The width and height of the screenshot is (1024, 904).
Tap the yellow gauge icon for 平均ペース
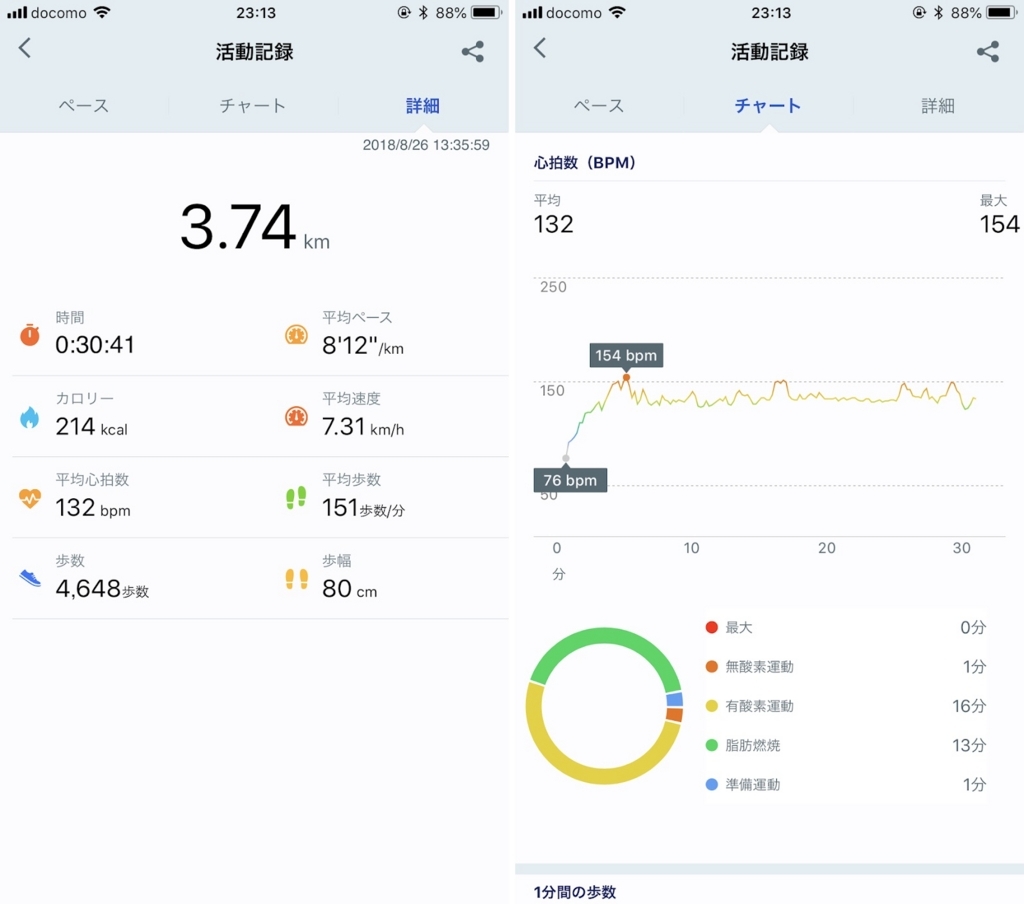coord(296,334)
